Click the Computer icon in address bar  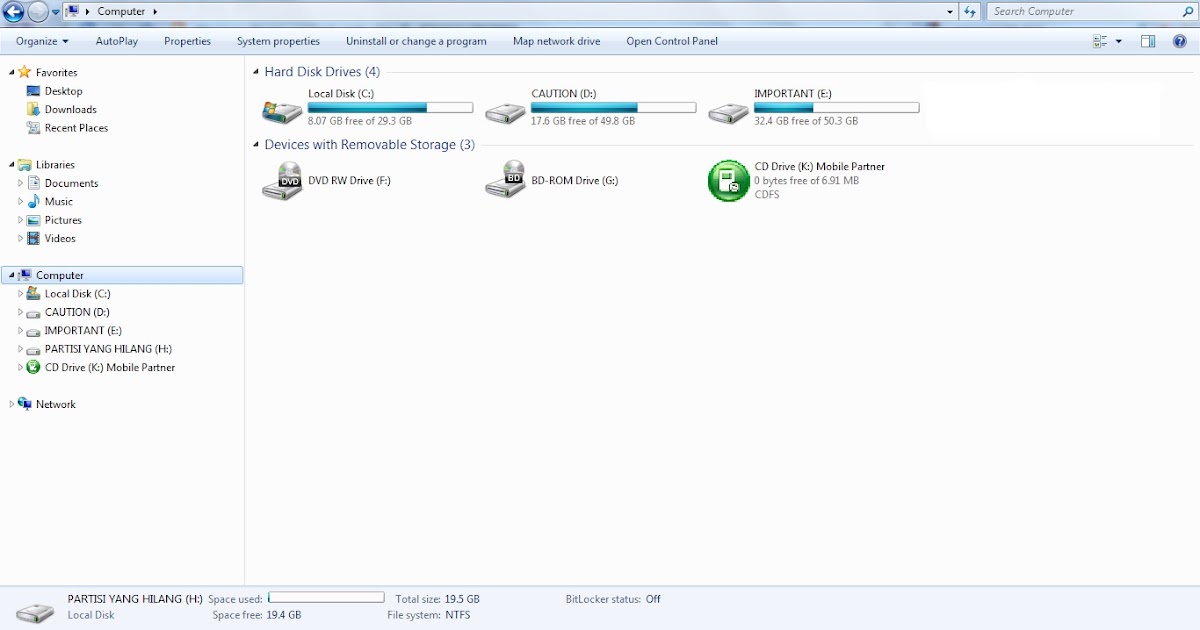coord(72,11)
